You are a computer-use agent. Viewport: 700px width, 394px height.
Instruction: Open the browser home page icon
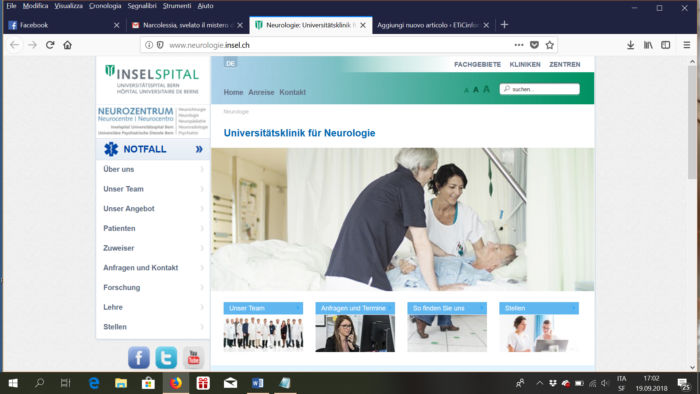(67, 45)
